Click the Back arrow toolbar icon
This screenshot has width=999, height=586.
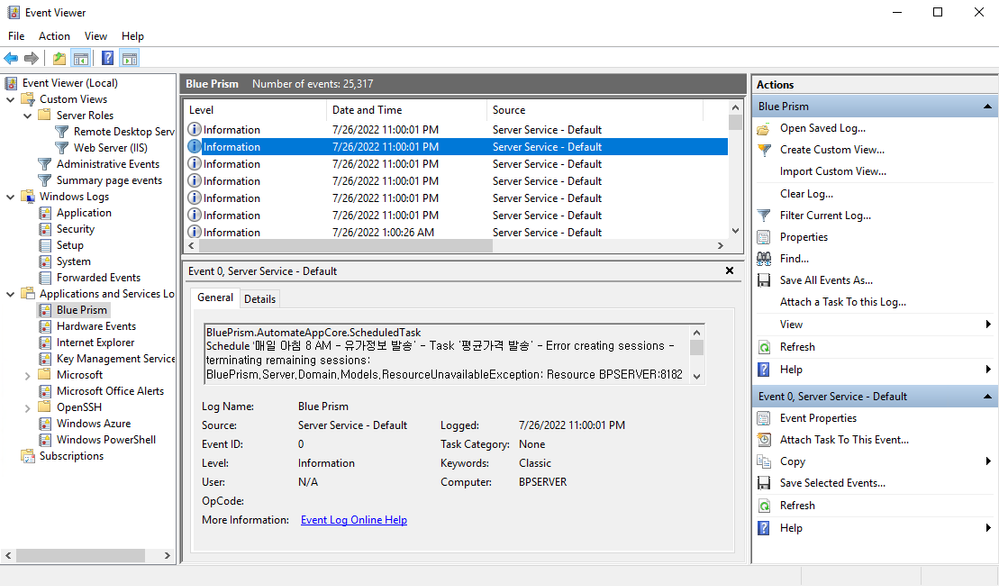(11, 58)
